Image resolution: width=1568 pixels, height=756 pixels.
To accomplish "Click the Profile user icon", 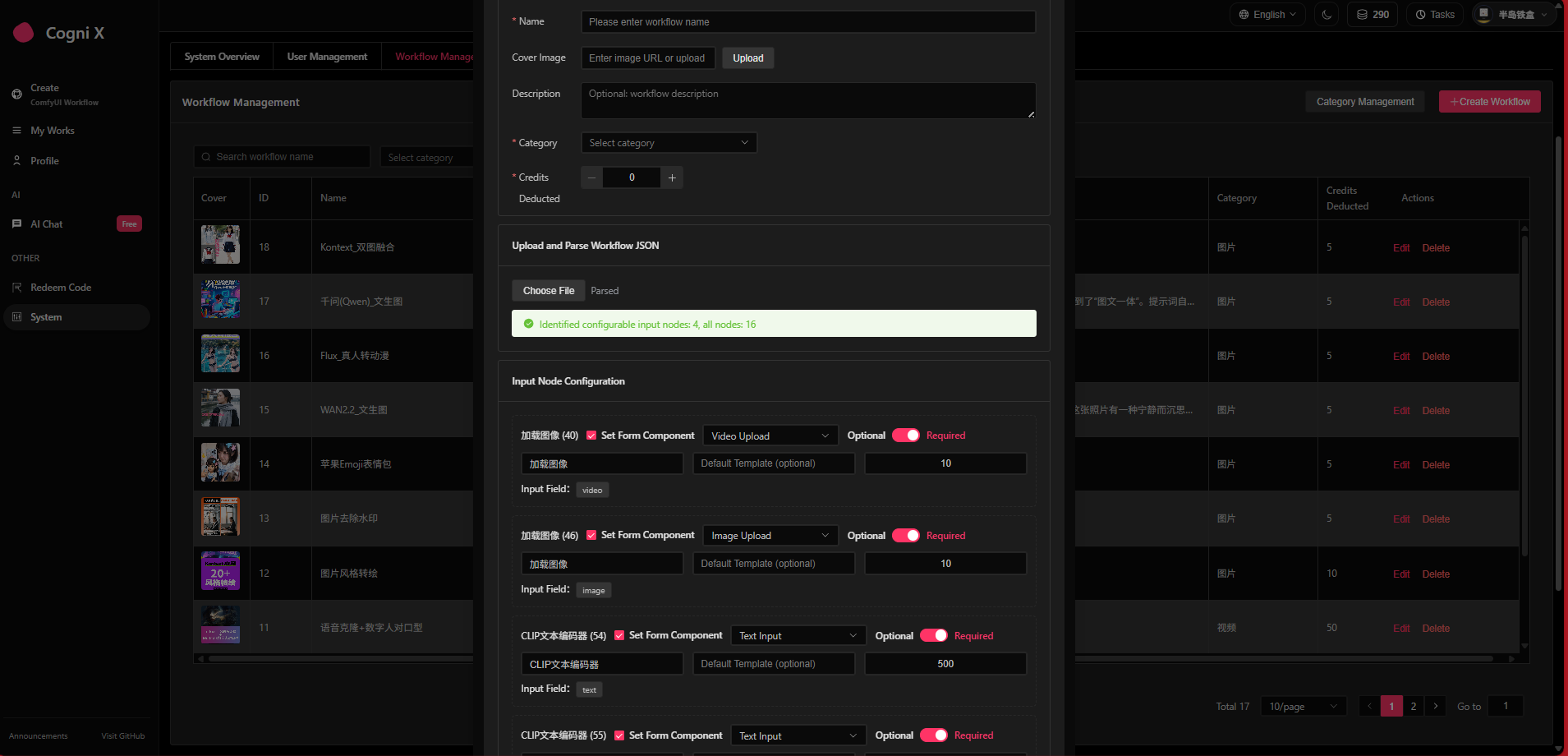I will 16,161.
